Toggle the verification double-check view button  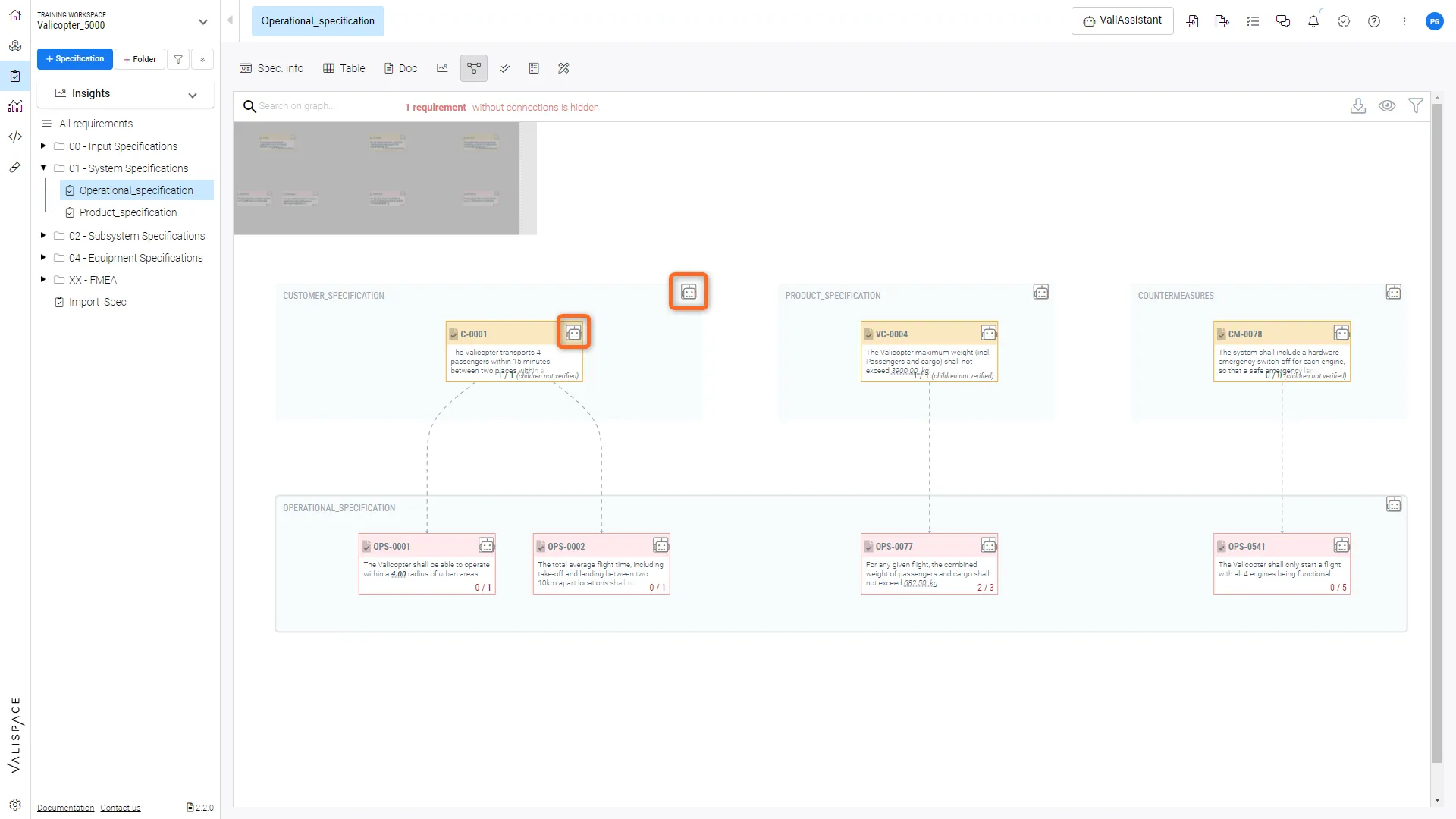(505, 68)
